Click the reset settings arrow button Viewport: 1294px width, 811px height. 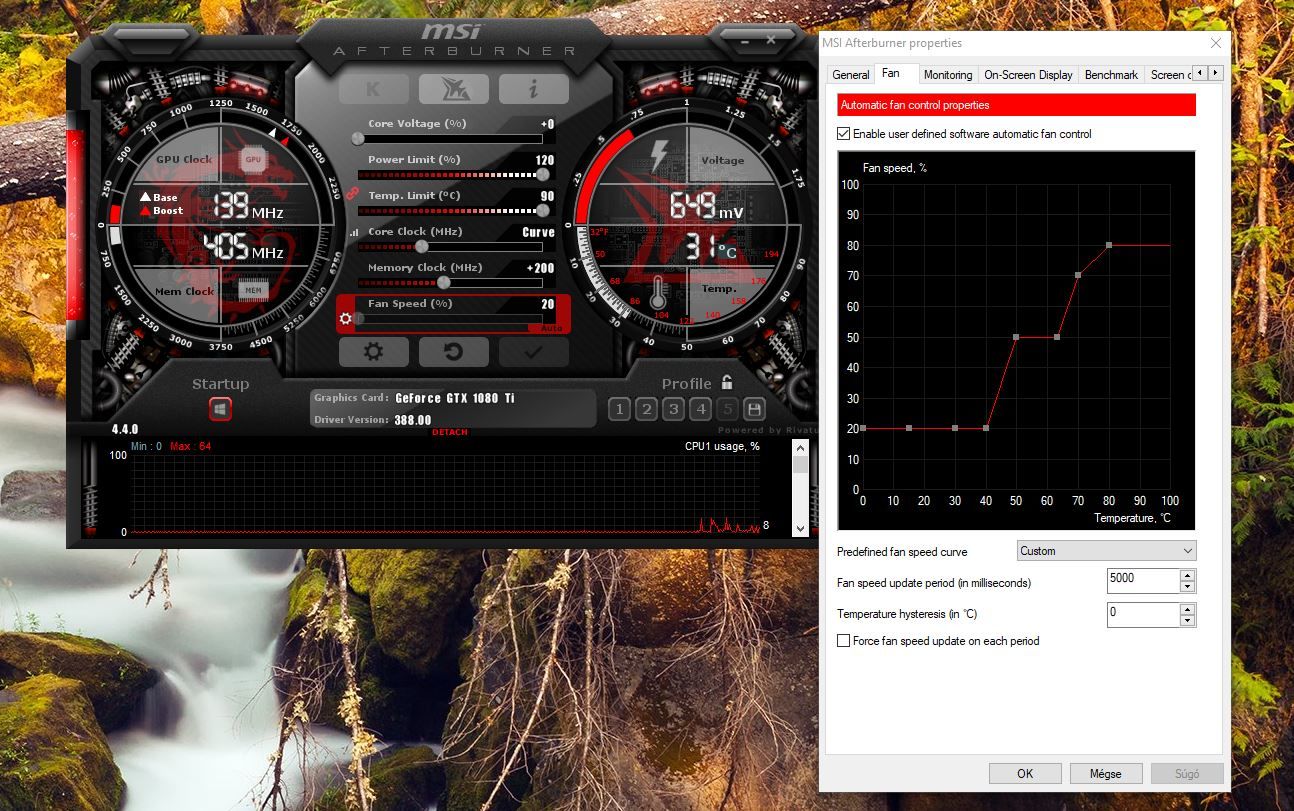(453, 352)
